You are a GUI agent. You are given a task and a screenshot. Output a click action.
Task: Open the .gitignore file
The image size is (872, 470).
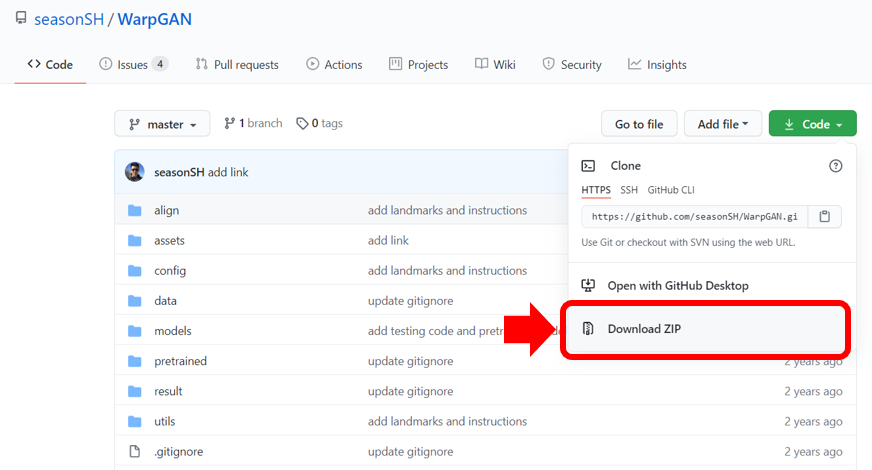tap(179, 452)
